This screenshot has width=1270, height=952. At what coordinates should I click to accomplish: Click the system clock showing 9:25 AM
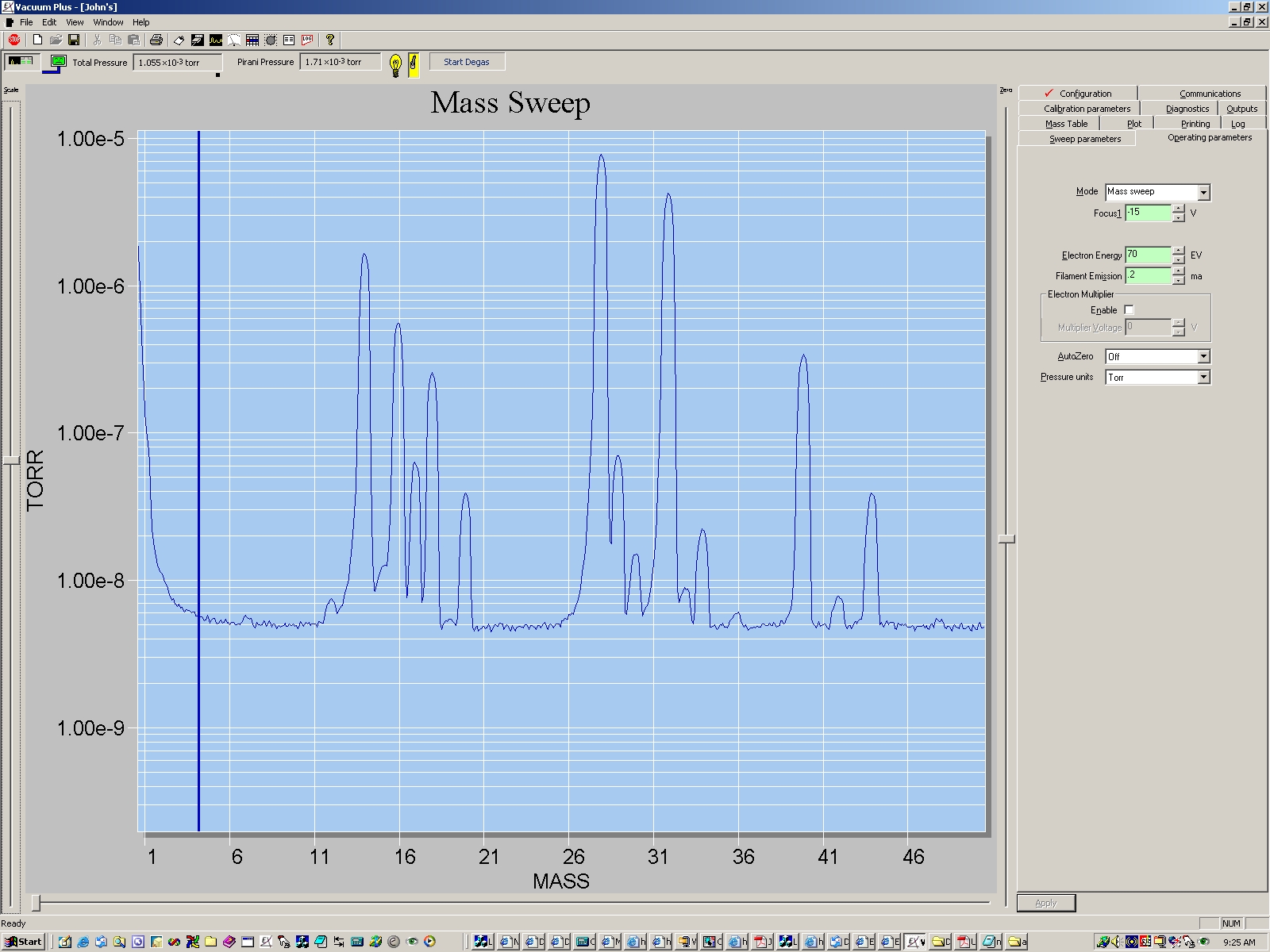pyautogui.click(x=1239, y=942)
